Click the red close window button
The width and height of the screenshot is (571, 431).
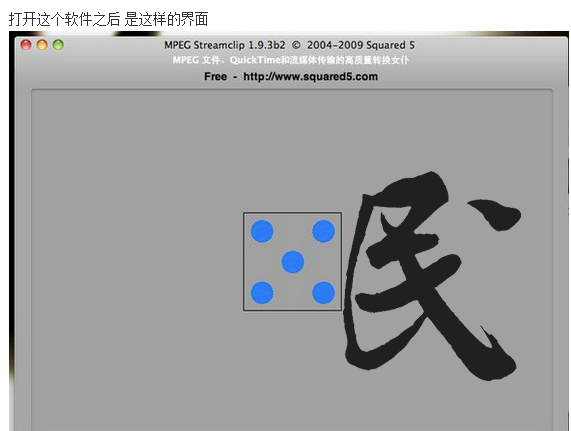click(x=26, y=45)
